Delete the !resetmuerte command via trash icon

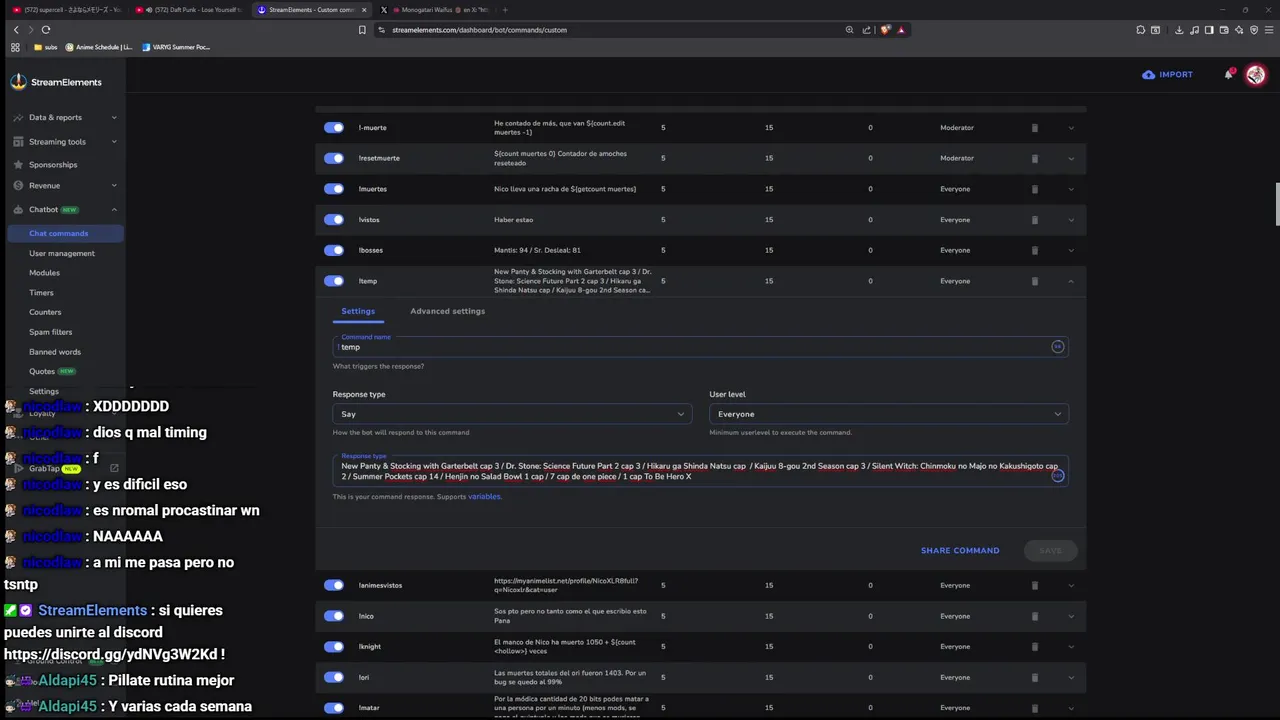point(1035,158)
